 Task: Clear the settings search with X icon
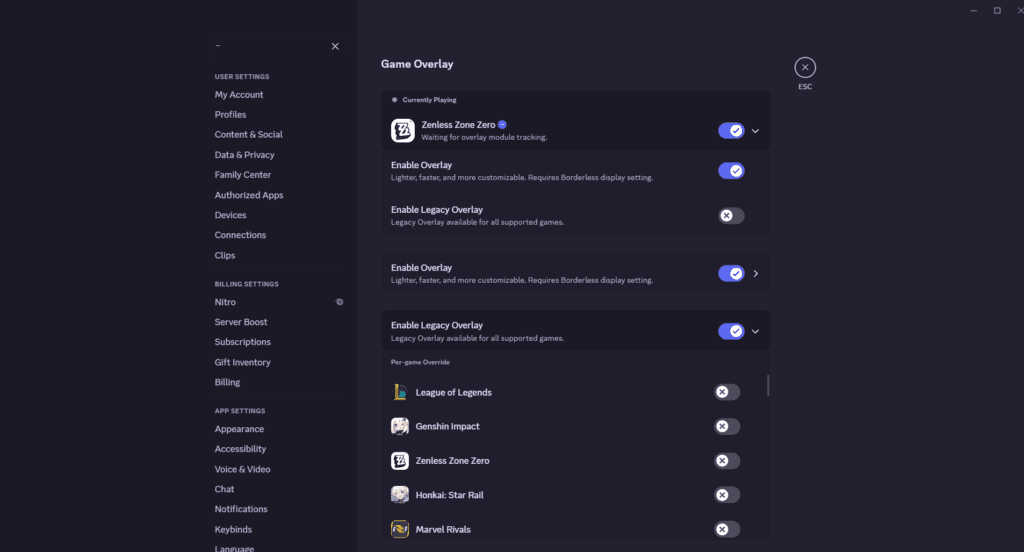point(335,46)
